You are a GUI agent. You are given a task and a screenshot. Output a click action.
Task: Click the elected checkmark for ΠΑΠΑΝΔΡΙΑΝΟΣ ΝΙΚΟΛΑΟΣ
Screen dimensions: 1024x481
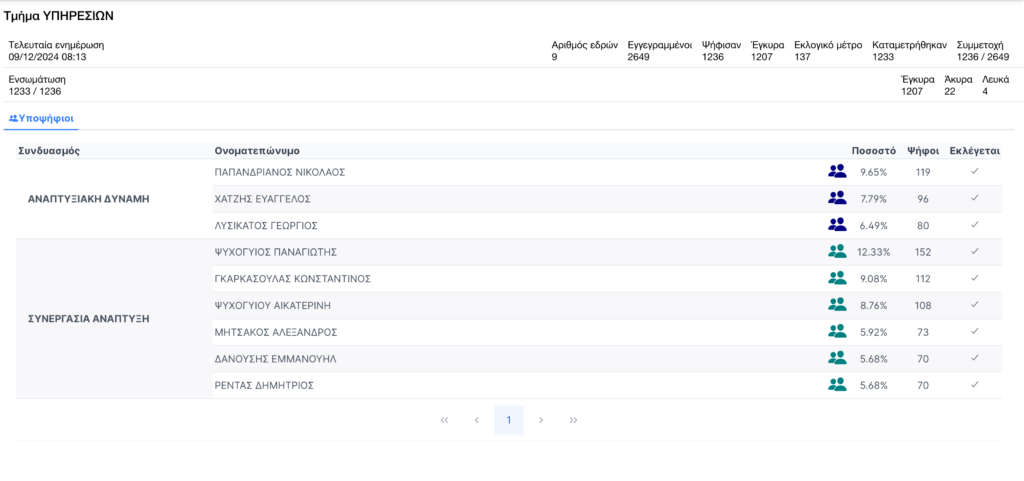pyautogui.click(x=974, y=172)
